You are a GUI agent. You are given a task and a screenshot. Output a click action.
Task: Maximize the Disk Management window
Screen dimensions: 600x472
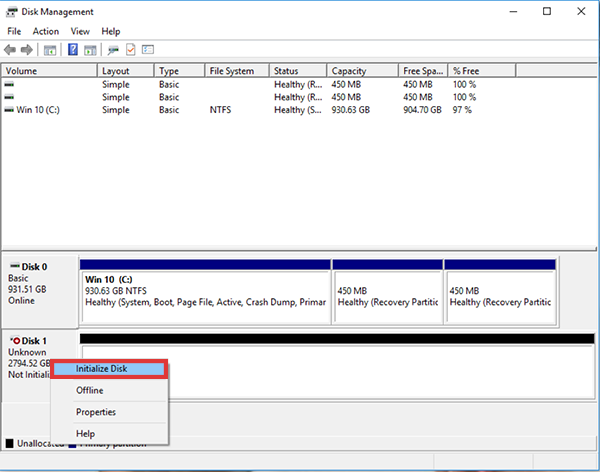coord(547,11)
